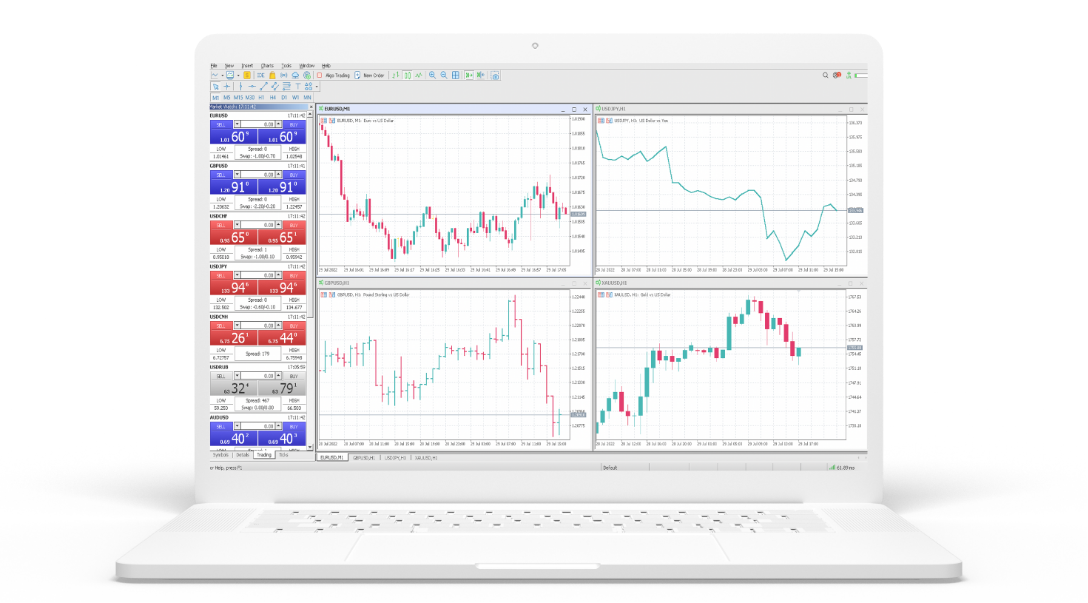Switch chart to candlestick display icon

pos(406,75)
